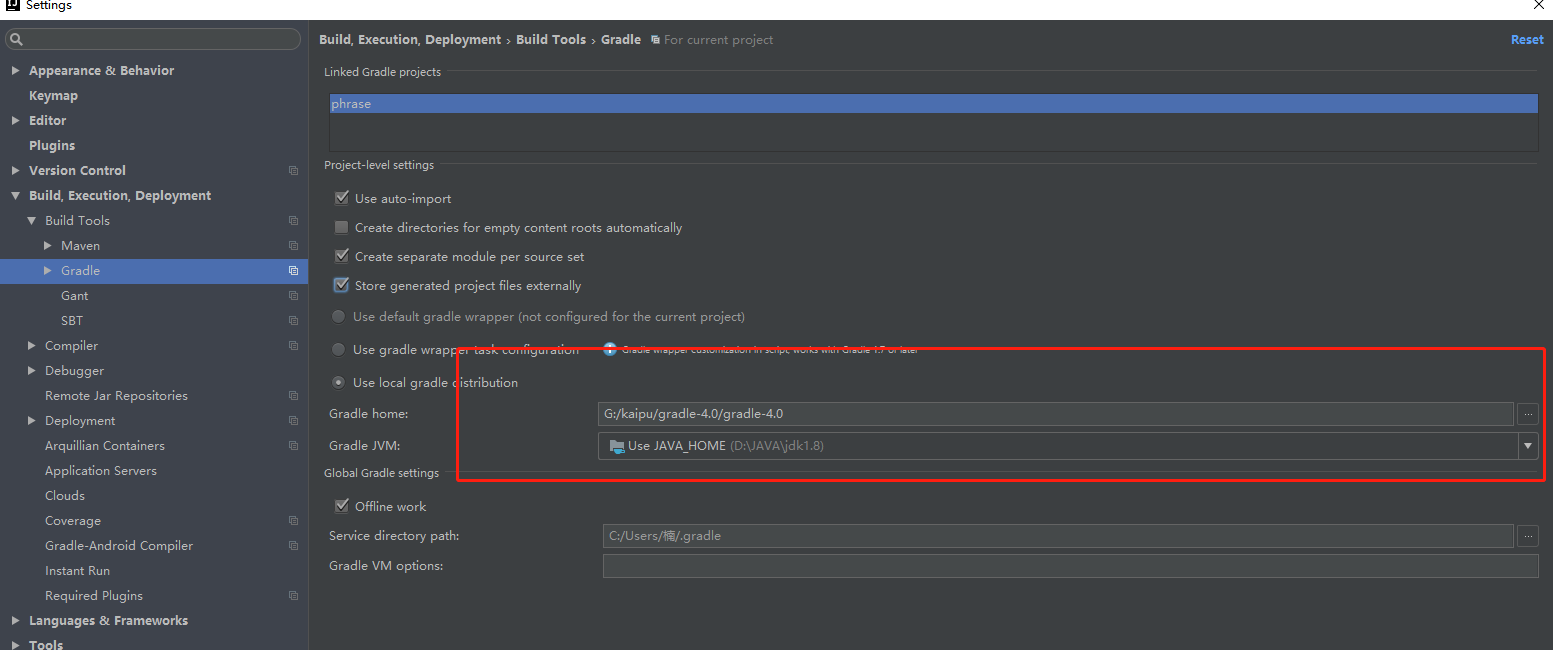This screenshot has height=650, width=1553.
Task: Toggle the Use auto-import checkbox
Action: pos(342,198)
